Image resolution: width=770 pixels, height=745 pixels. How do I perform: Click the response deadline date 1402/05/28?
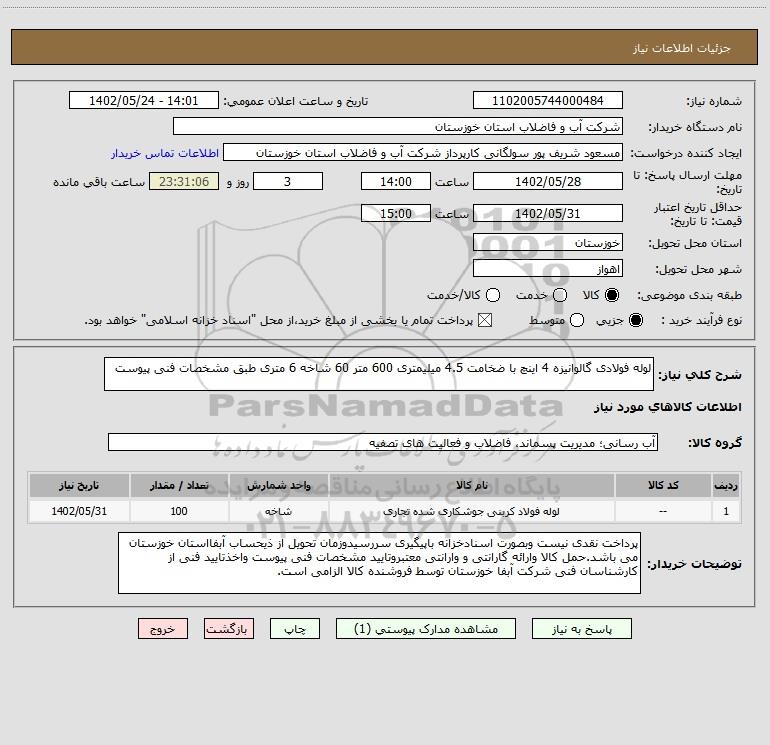[x=548, y=181]
